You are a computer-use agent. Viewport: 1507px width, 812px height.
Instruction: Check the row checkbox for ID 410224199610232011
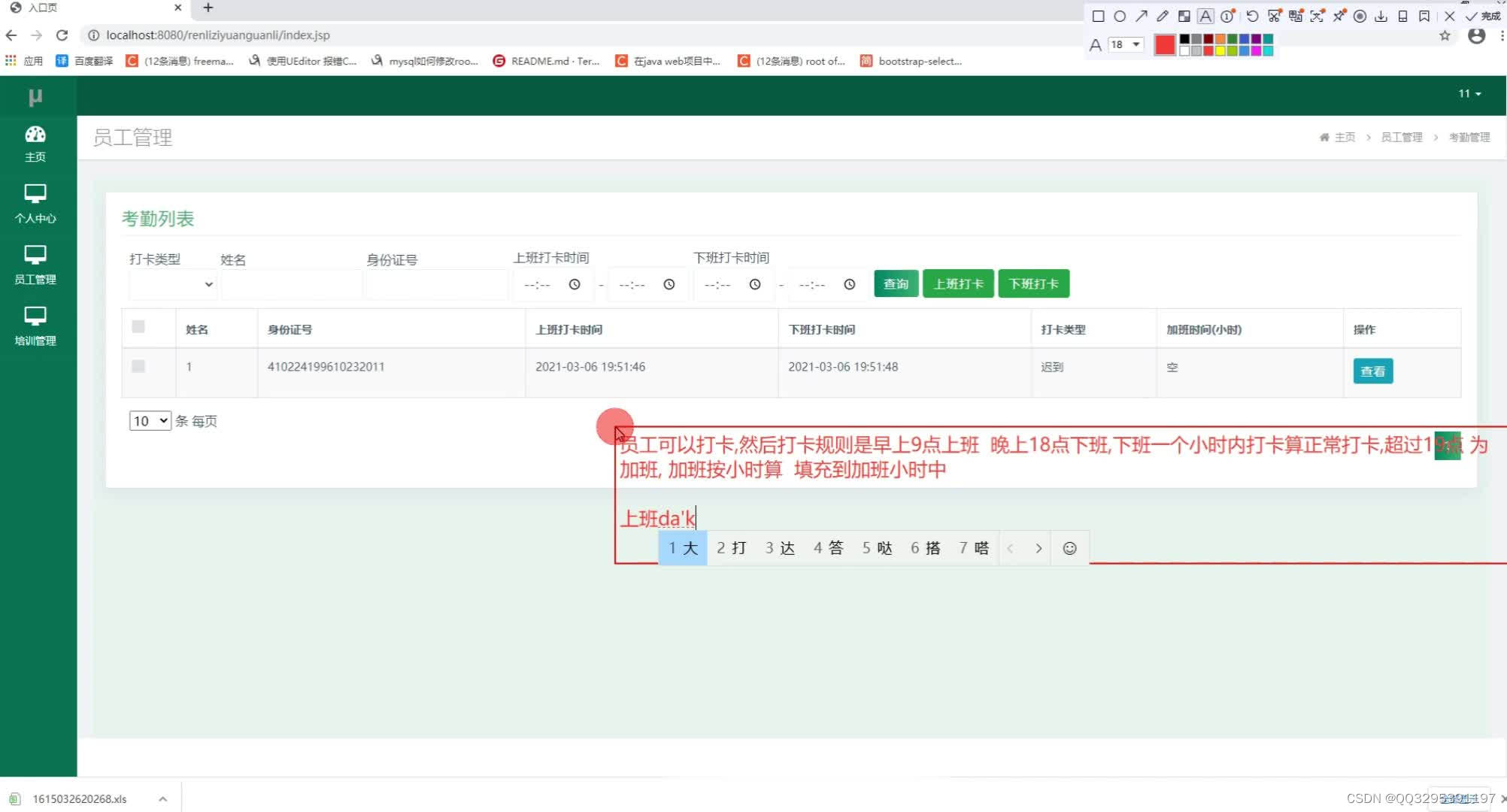tap(138, 366)
